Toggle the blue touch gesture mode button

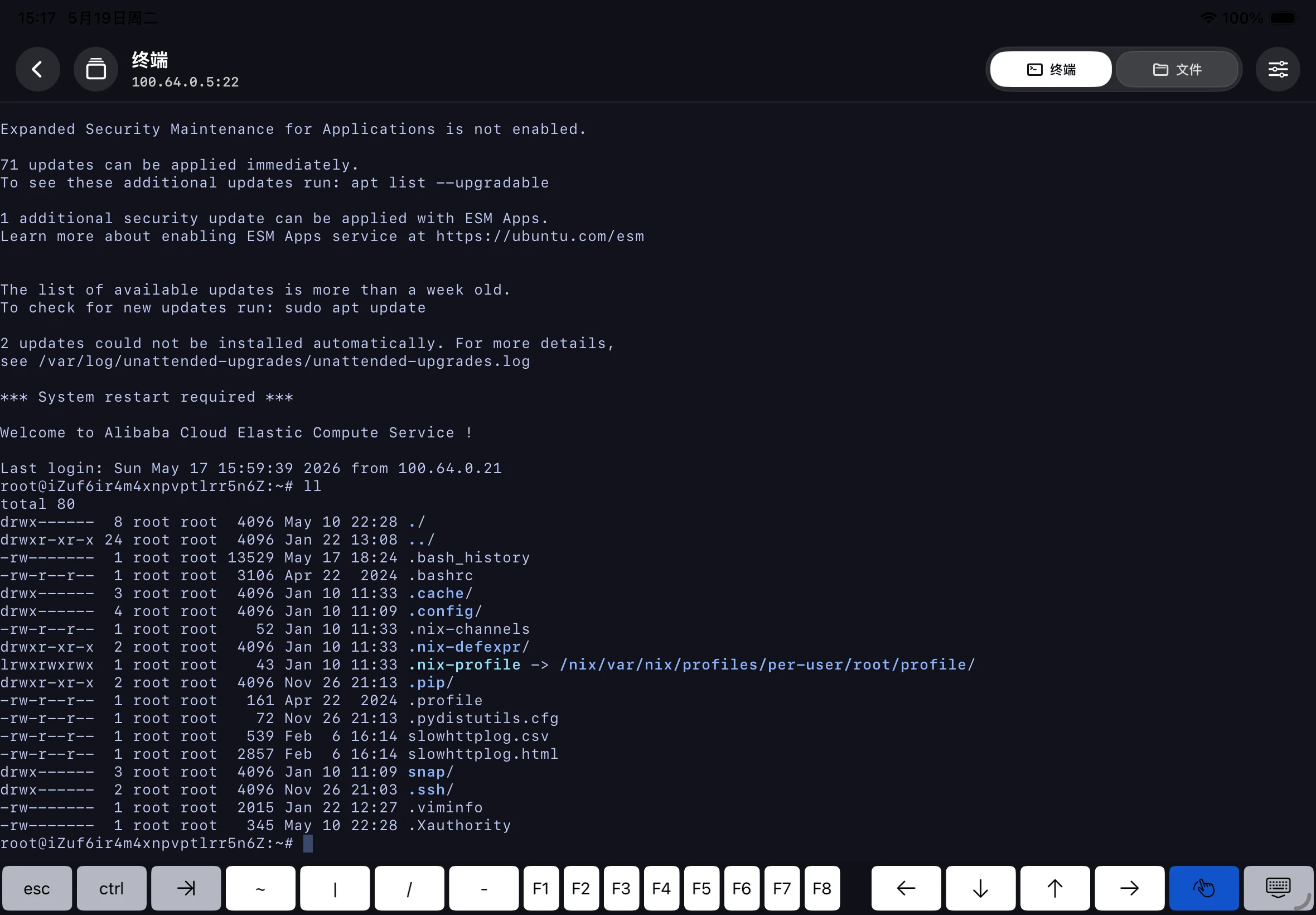1204,888
